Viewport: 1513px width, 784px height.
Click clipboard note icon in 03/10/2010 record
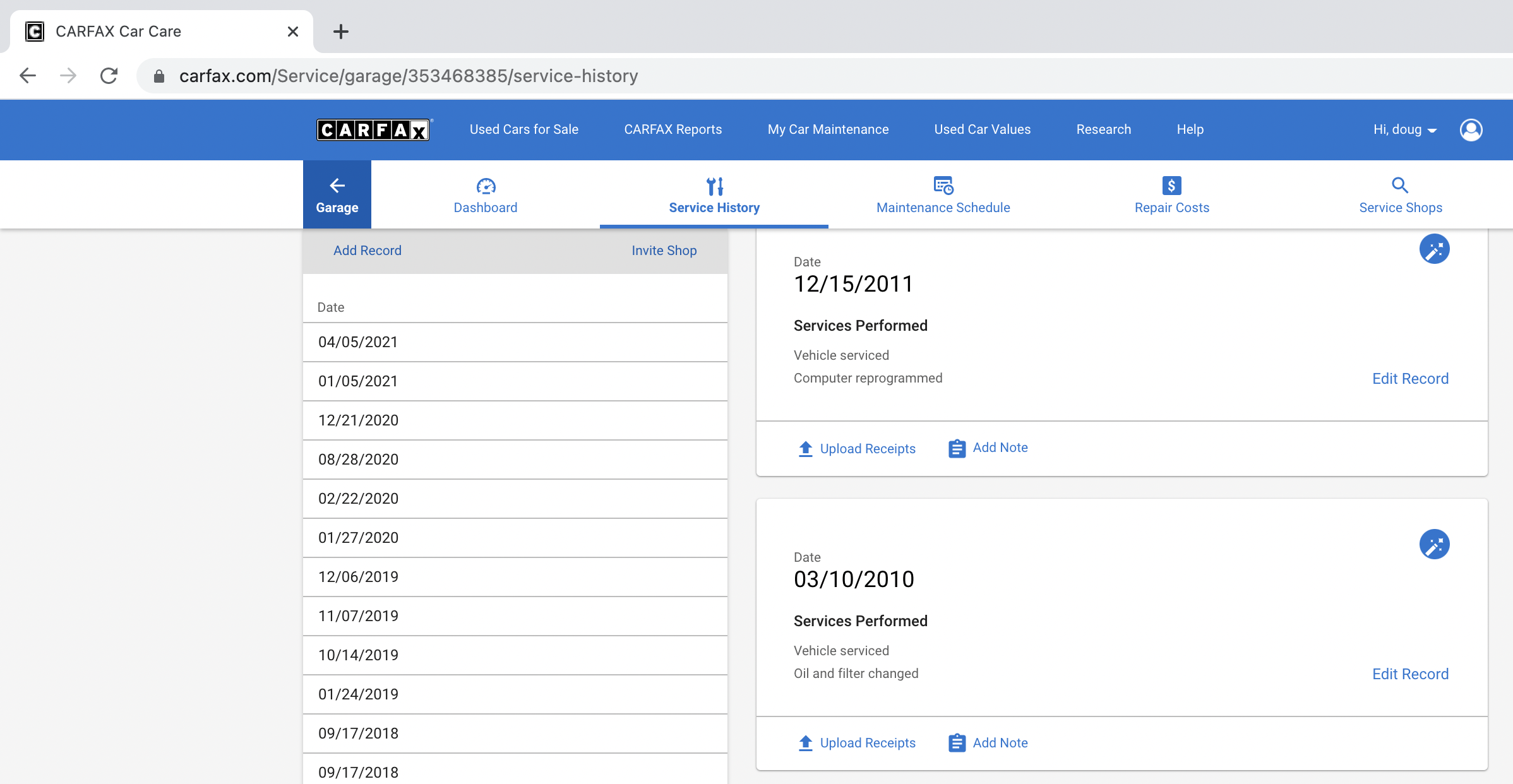957,743
